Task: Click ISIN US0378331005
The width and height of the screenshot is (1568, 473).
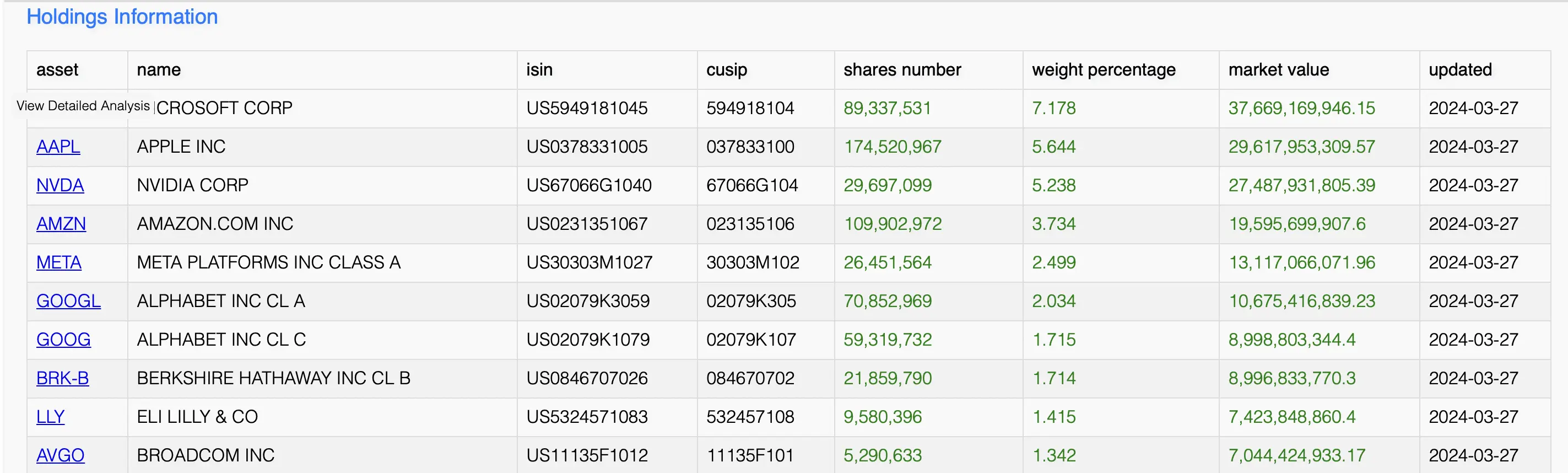Action: tap(587, 147)
